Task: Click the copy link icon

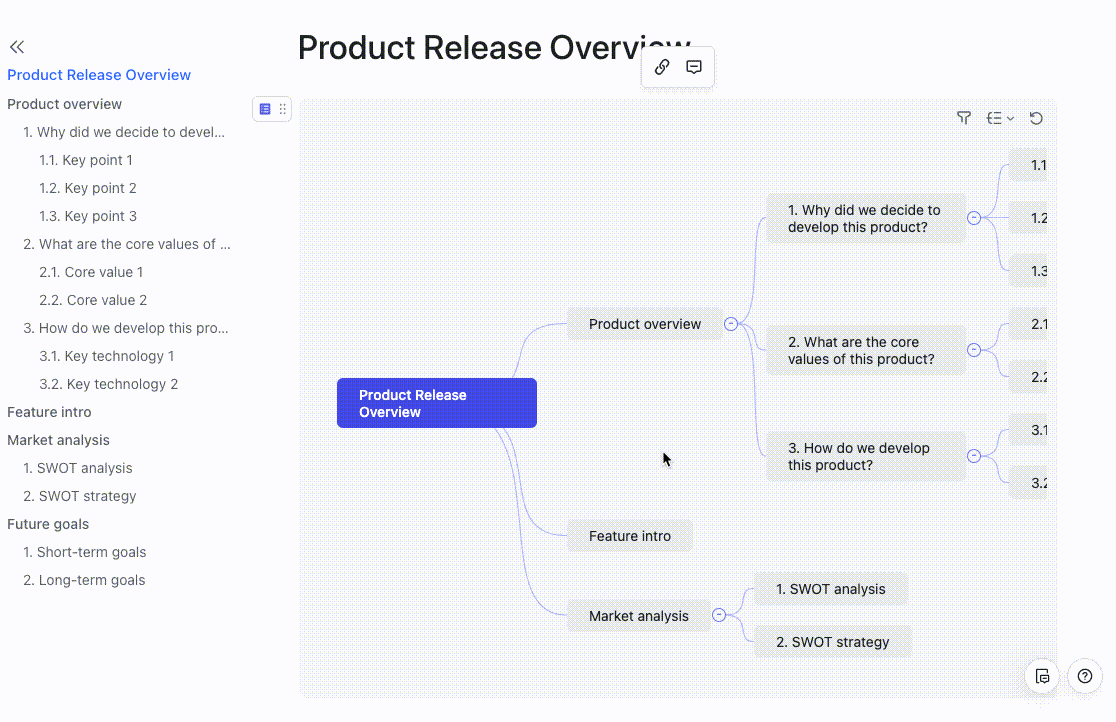Action: [x=661, y=67]
